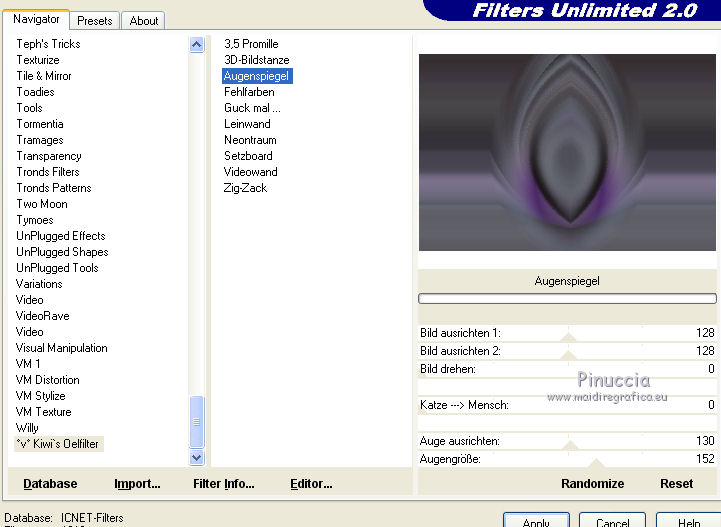Click the category list scroll down arrow
Image resolution: width=721 pixels, height=527 pixels.
pos(196,458)
